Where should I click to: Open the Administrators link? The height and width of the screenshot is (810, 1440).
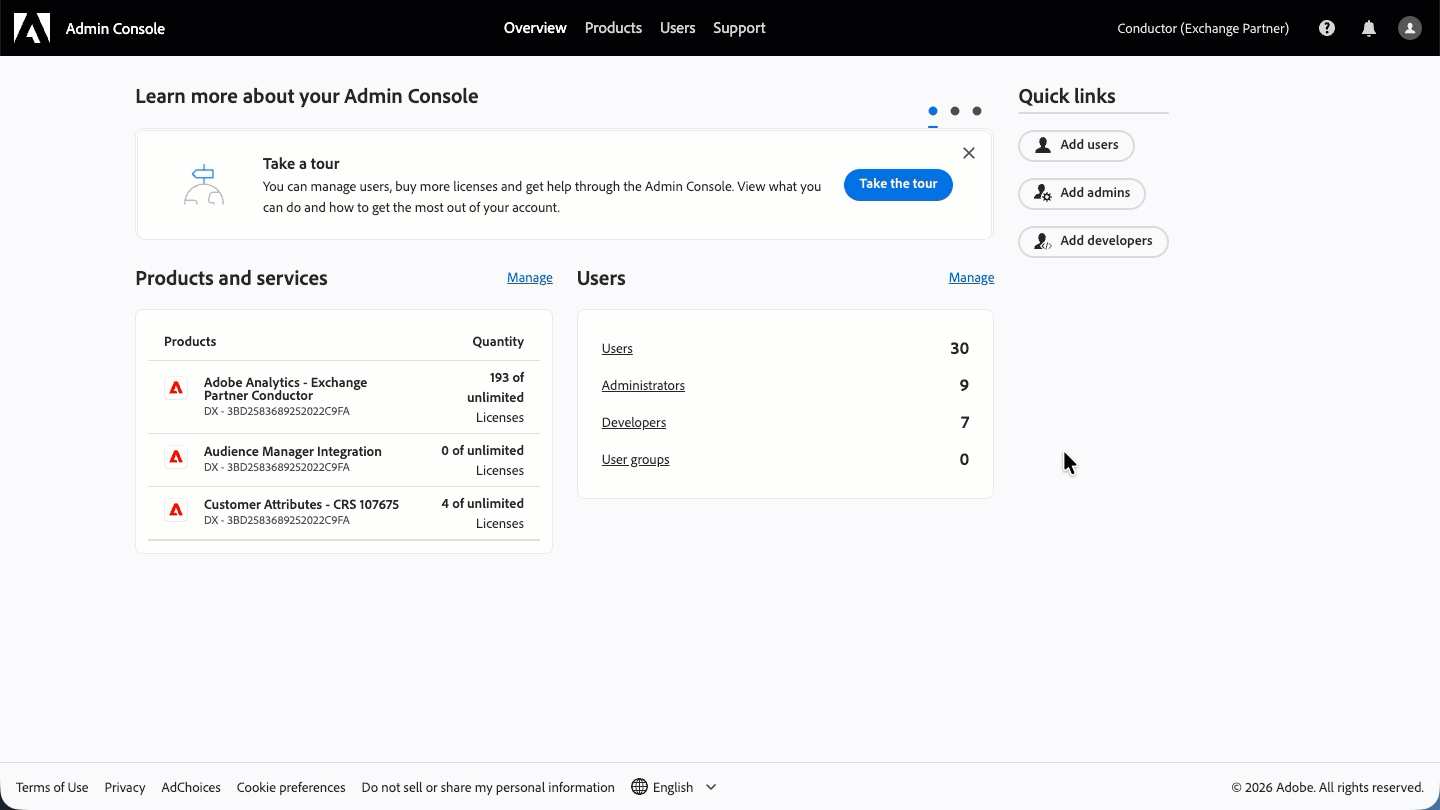pos(643,386)
